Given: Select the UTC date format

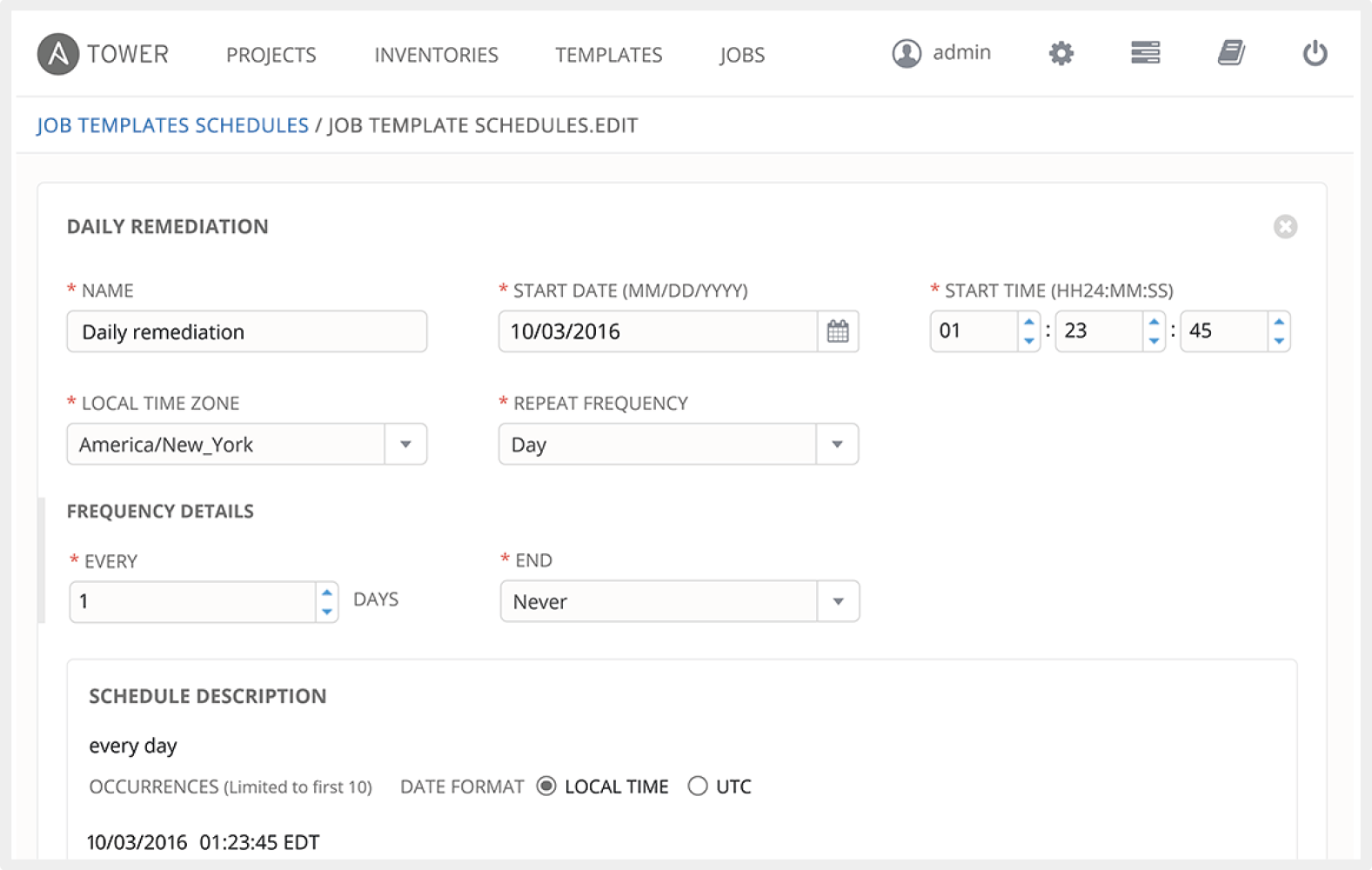Looking at the screenshot, I should coord(698,786).
